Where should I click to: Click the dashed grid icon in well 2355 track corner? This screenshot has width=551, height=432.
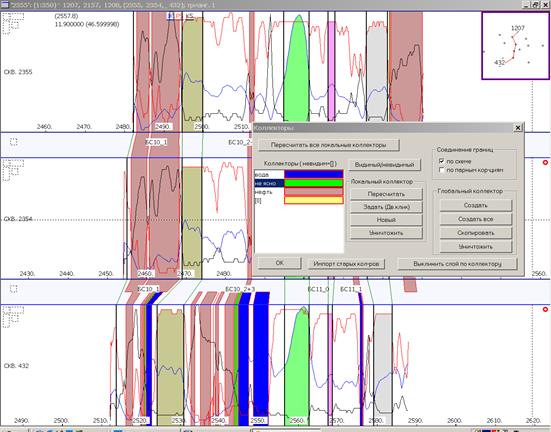coord(13,24)
